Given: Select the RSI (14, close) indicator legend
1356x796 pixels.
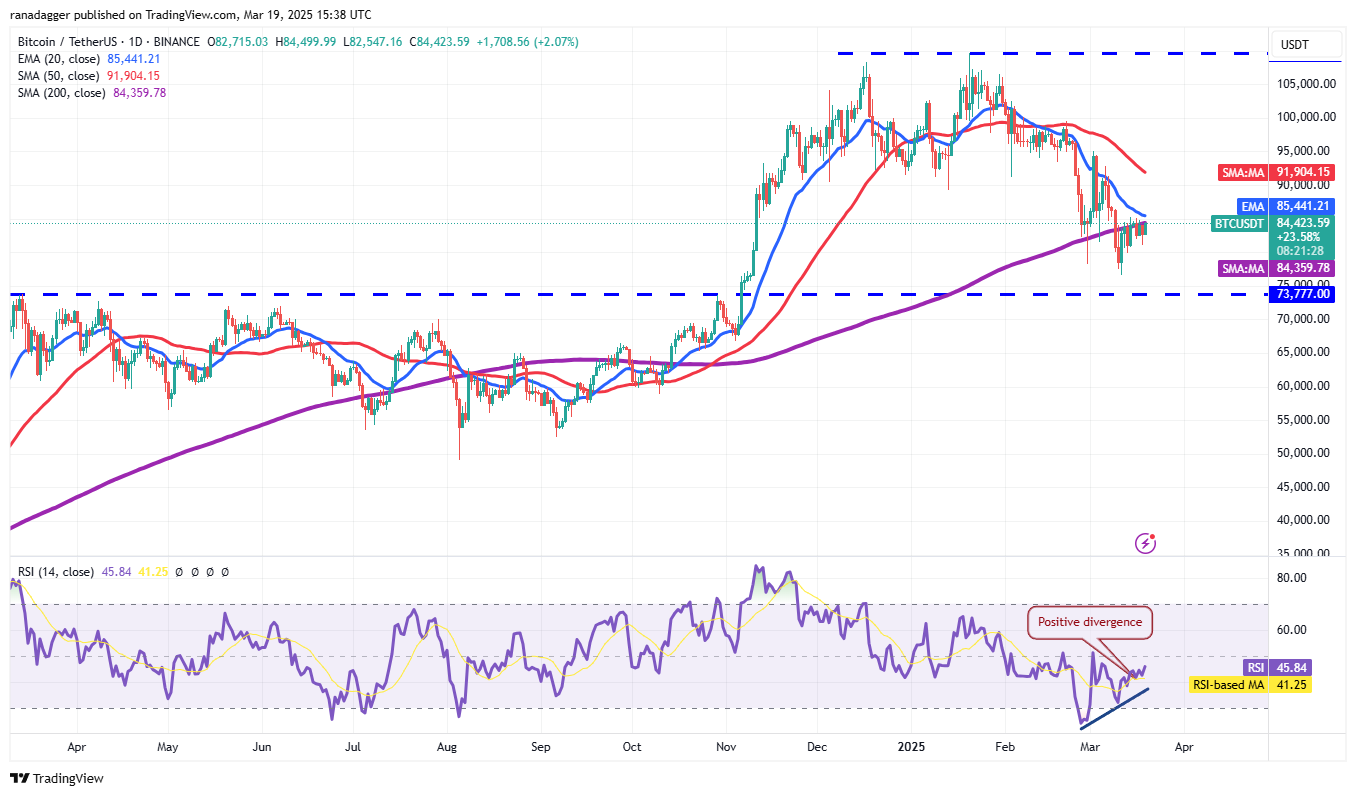Looking at the screenshot, I should pyautogui.click(x=55, y=572).
